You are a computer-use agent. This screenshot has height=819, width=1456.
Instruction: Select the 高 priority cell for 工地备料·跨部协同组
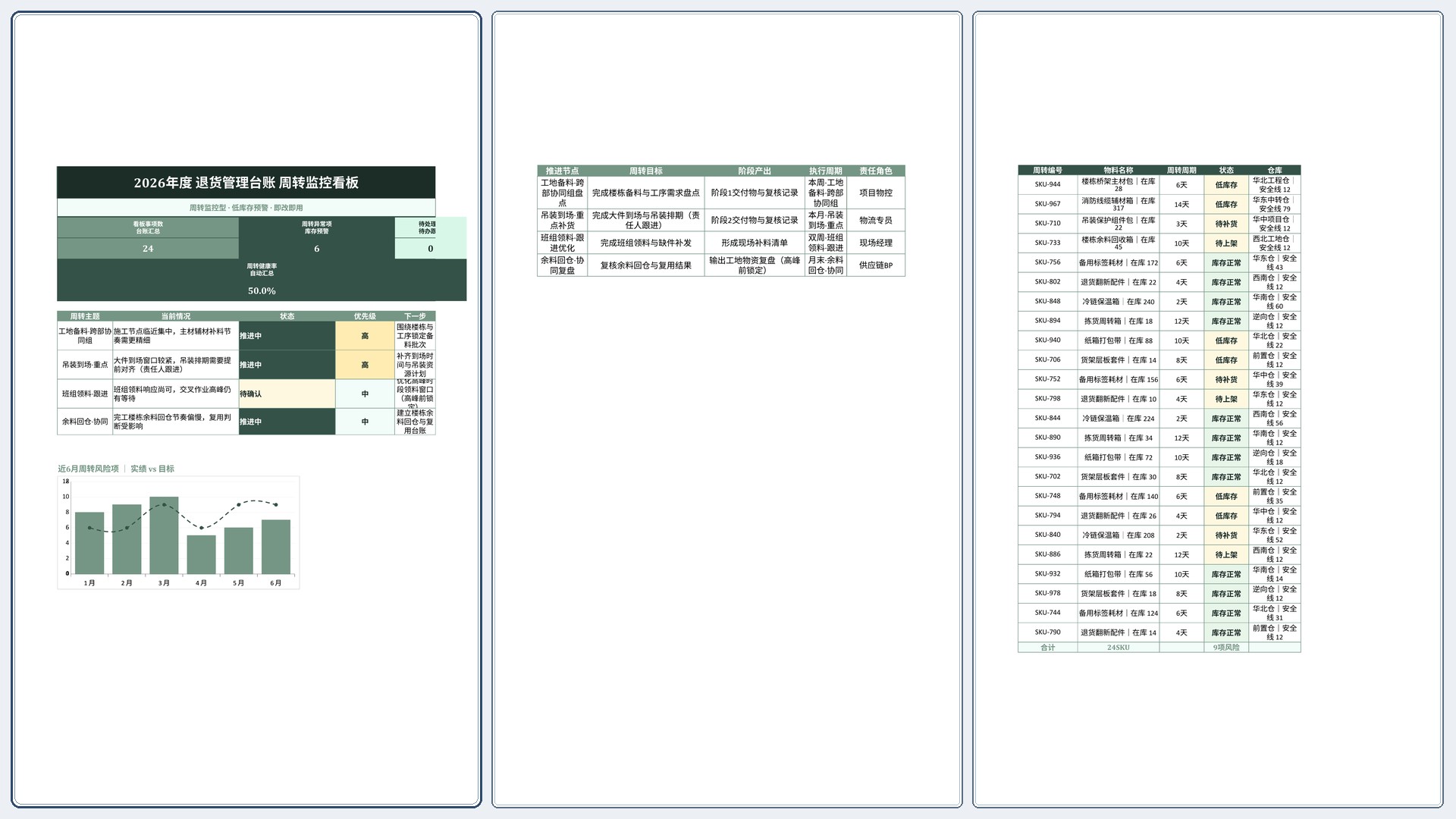tap(365, 336)
